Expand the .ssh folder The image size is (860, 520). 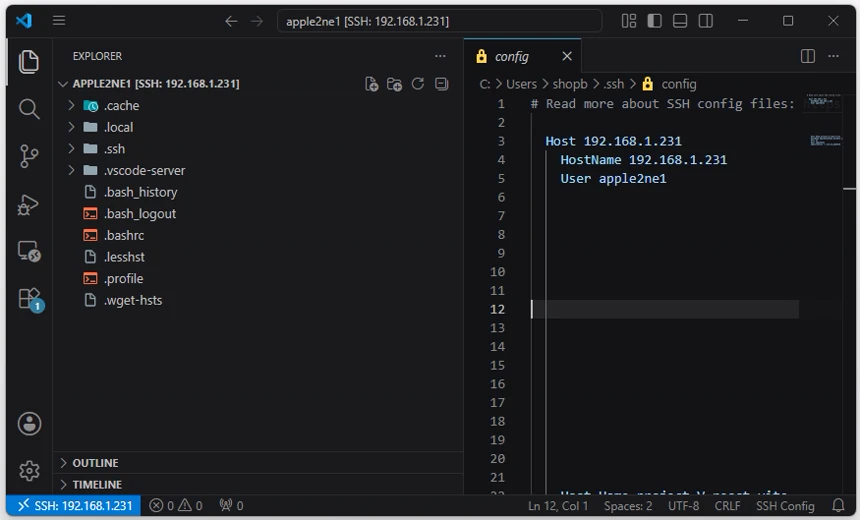pyautogui.click(x=71, y=149)
